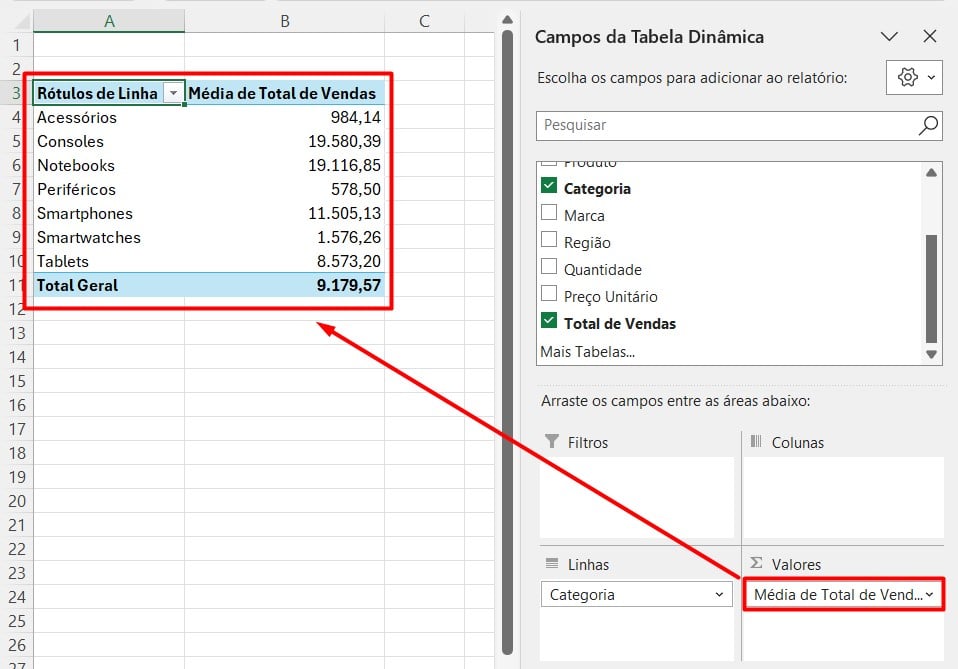
Task: Select the cell with value 984,14
Action: [285, 117]
